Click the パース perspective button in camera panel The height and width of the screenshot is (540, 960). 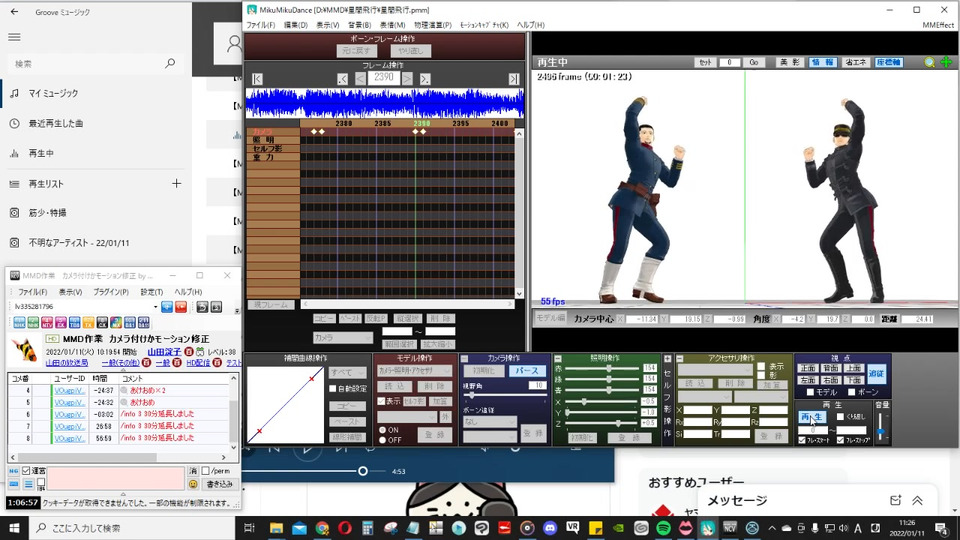coord(527,370)
